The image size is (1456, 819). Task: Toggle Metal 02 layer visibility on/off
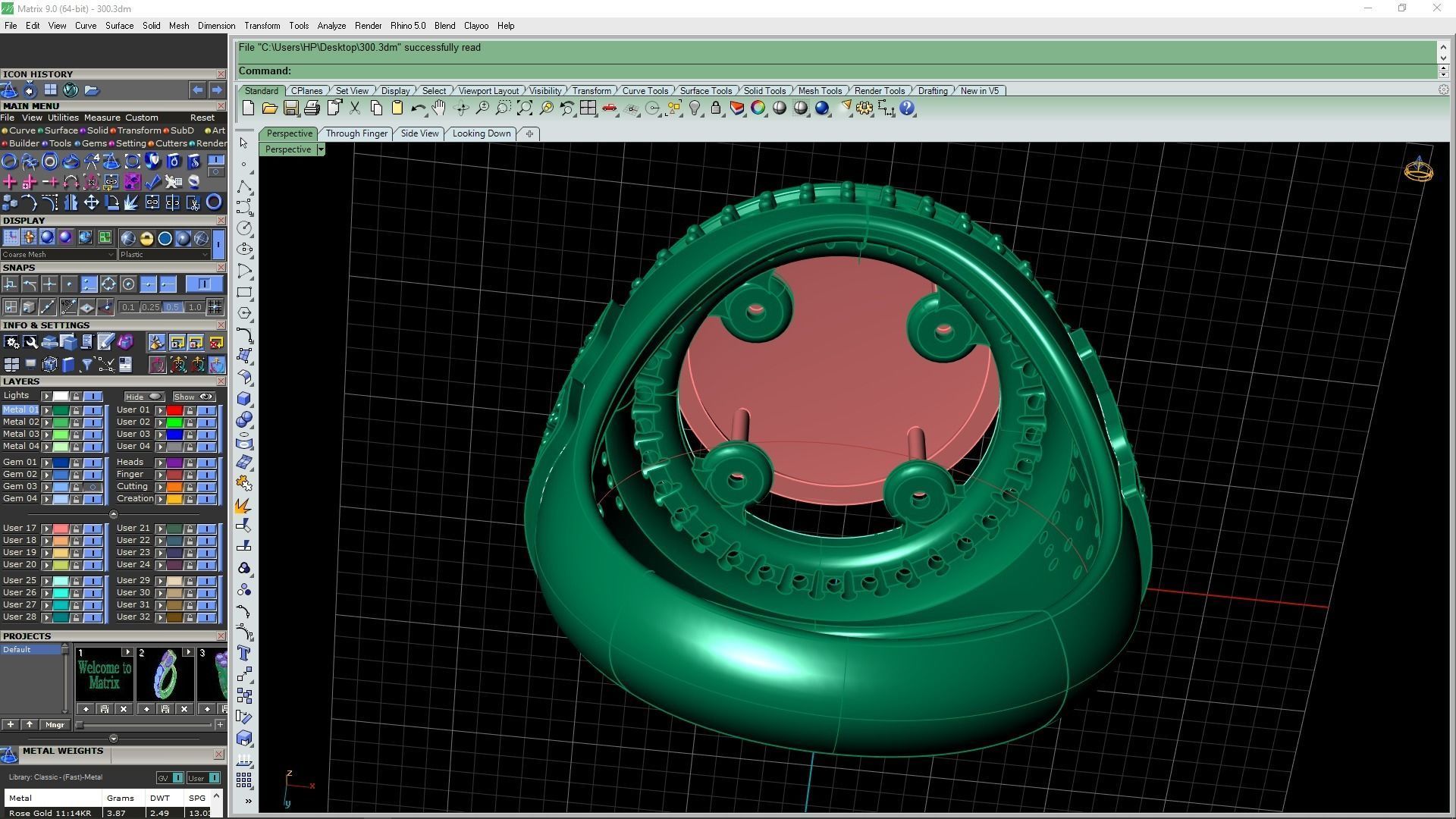click(93, 422)
